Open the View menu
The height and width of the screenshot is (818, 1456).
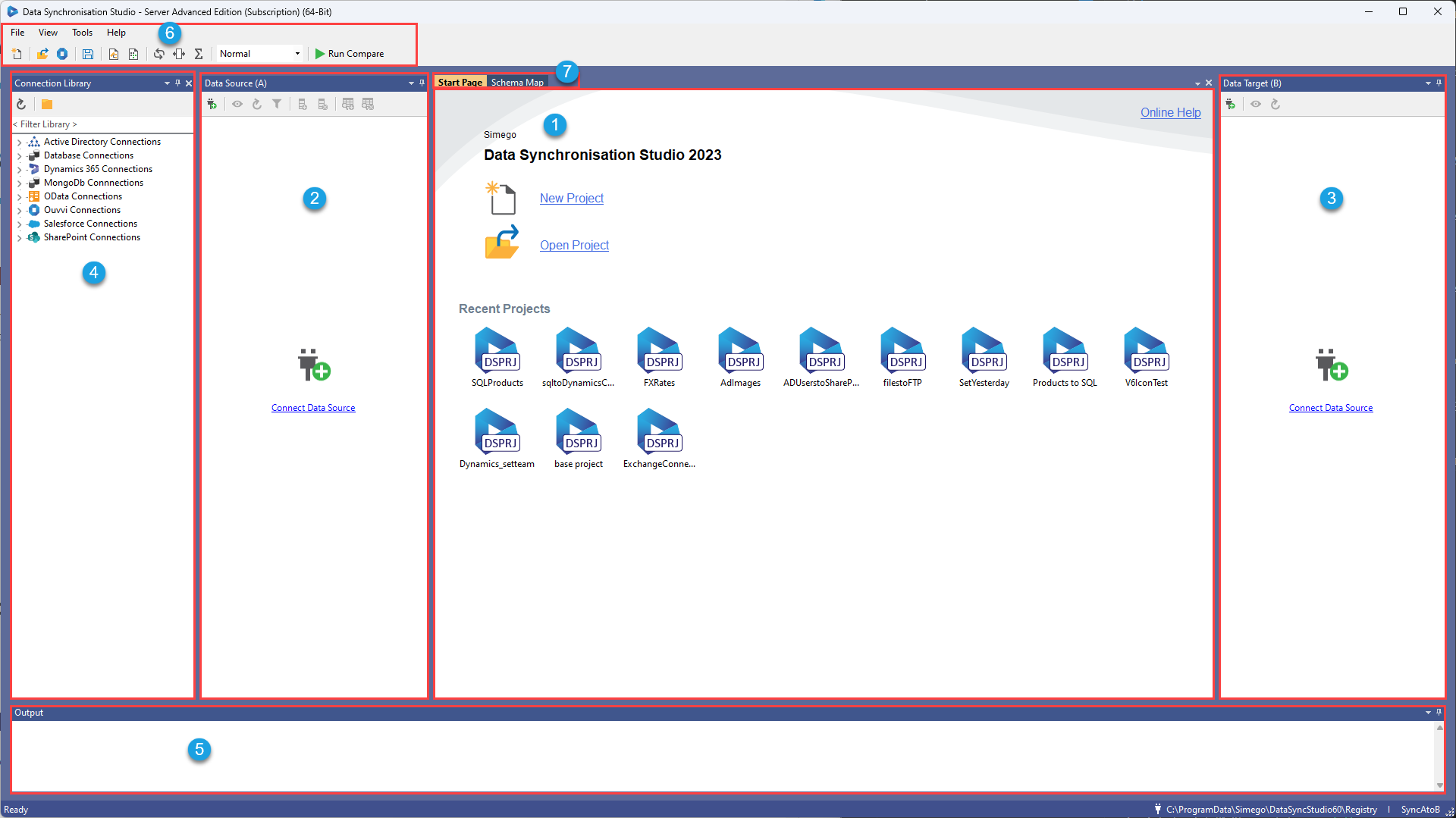point(49,33)
